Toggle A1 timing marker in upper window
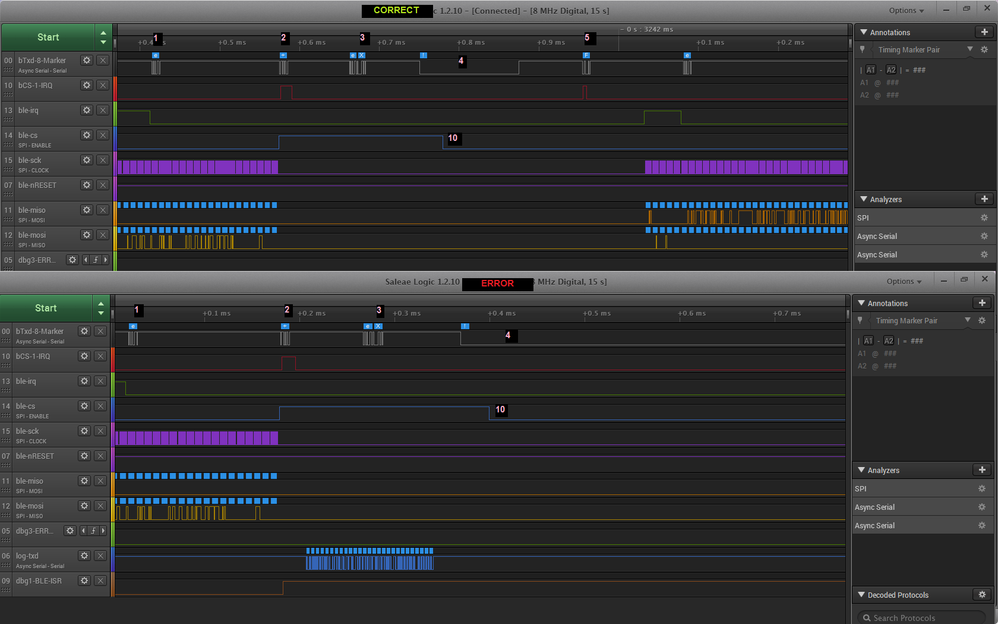The width and height of the screenshot is (998, 624). coord(870,70)
